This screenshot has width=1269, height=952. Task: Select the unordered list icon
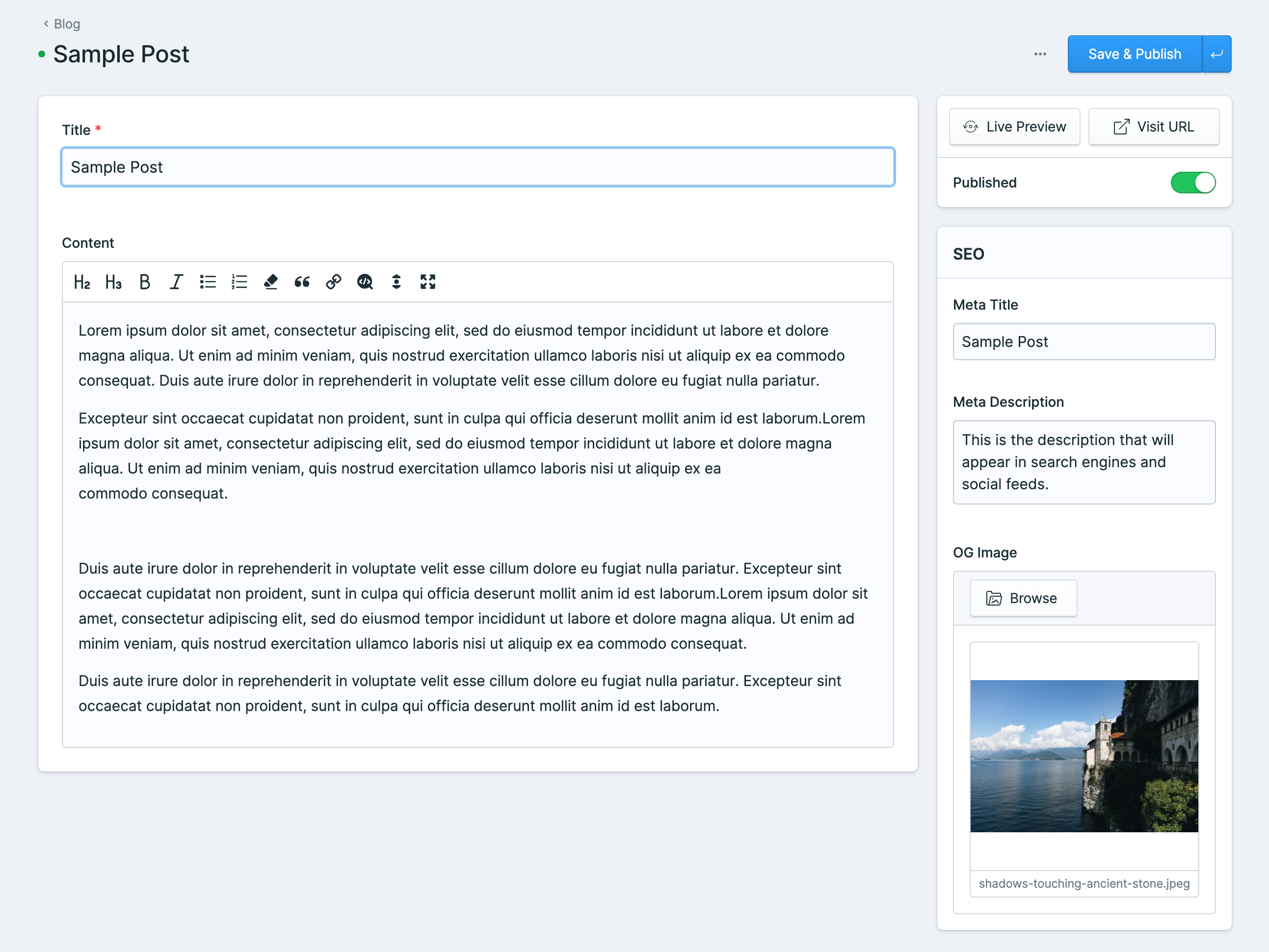(x=207, y=282)
